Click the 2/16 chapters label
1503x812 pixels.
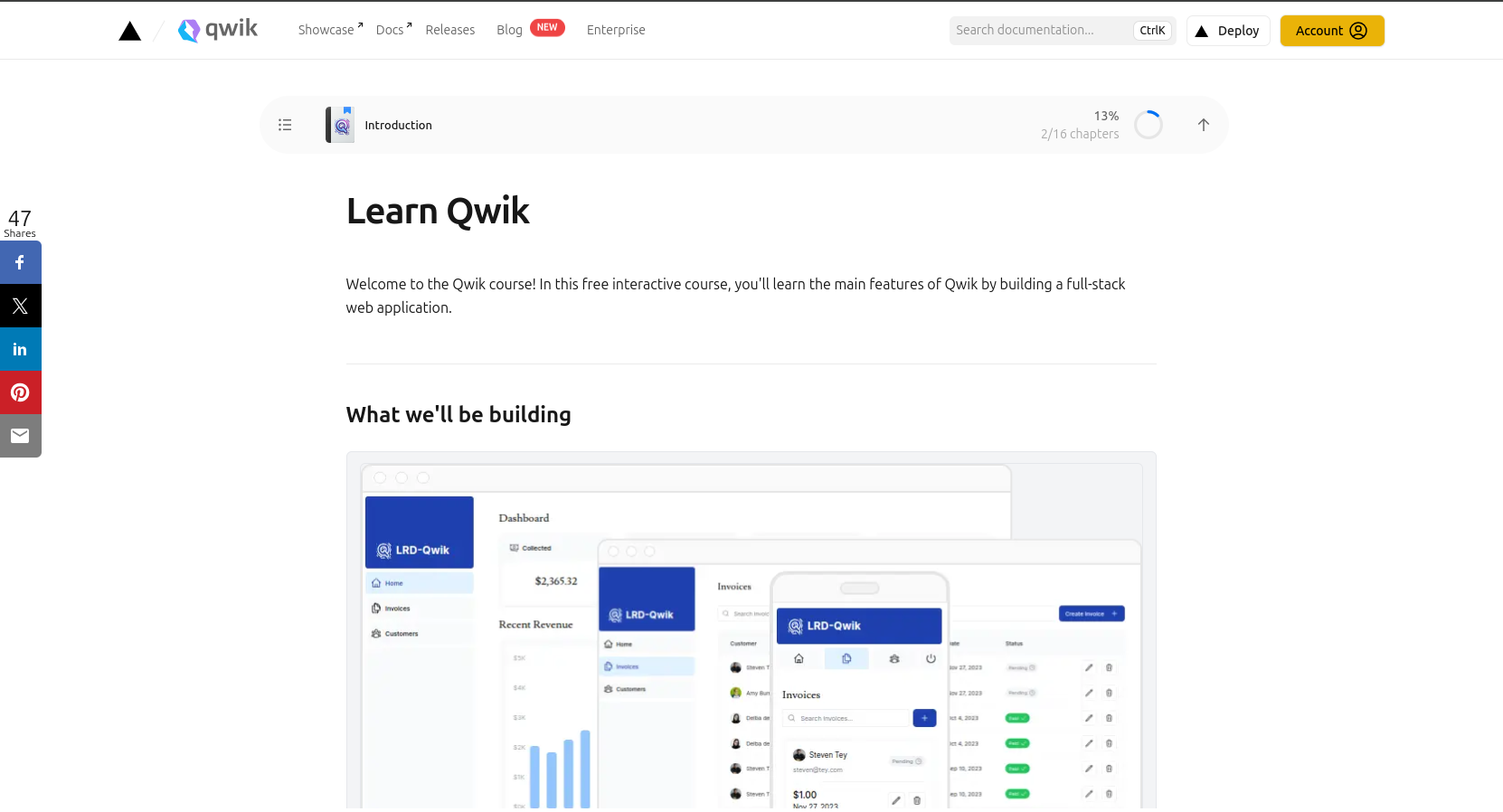(x=1080, y=134)
